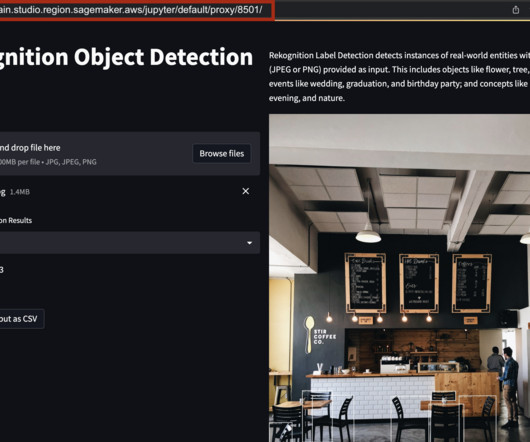Focus the sagemaker.aws URL address bar

click(x=135, y=10)
